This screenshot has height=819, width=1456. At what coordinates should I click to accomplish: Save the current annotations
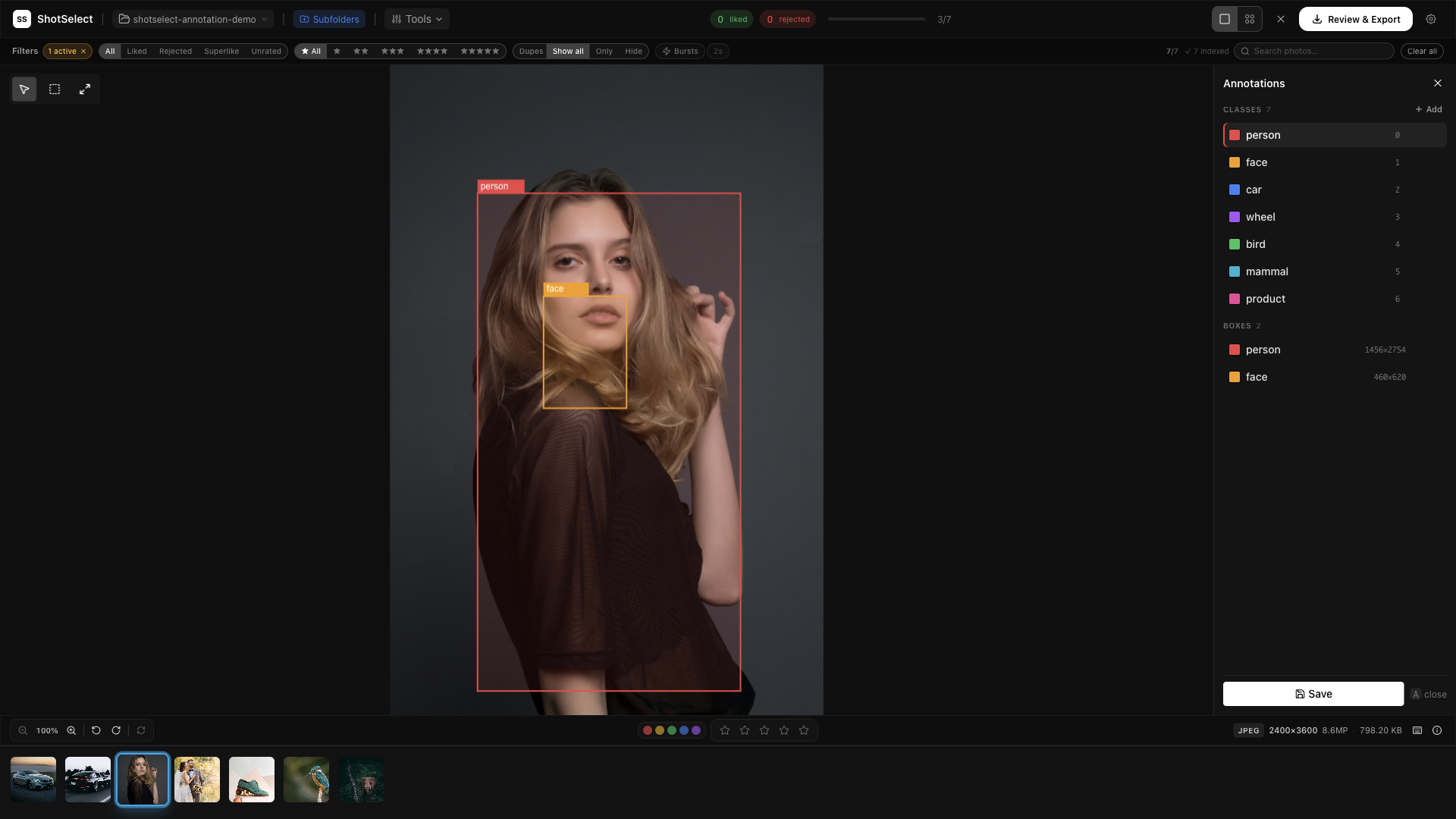click(x=1313, y=693)
